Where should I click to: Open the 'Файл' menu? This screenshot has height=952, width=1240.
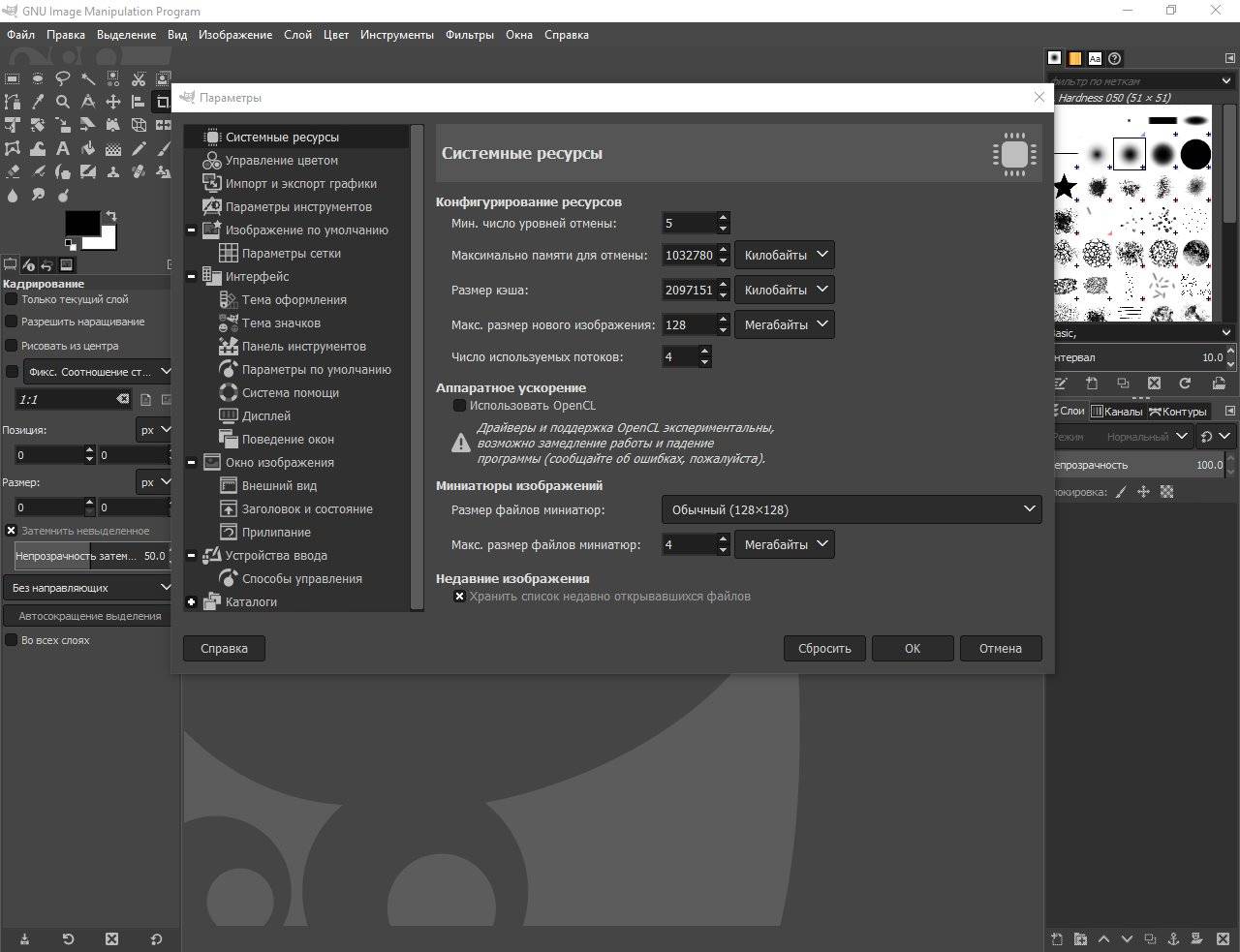20,35
